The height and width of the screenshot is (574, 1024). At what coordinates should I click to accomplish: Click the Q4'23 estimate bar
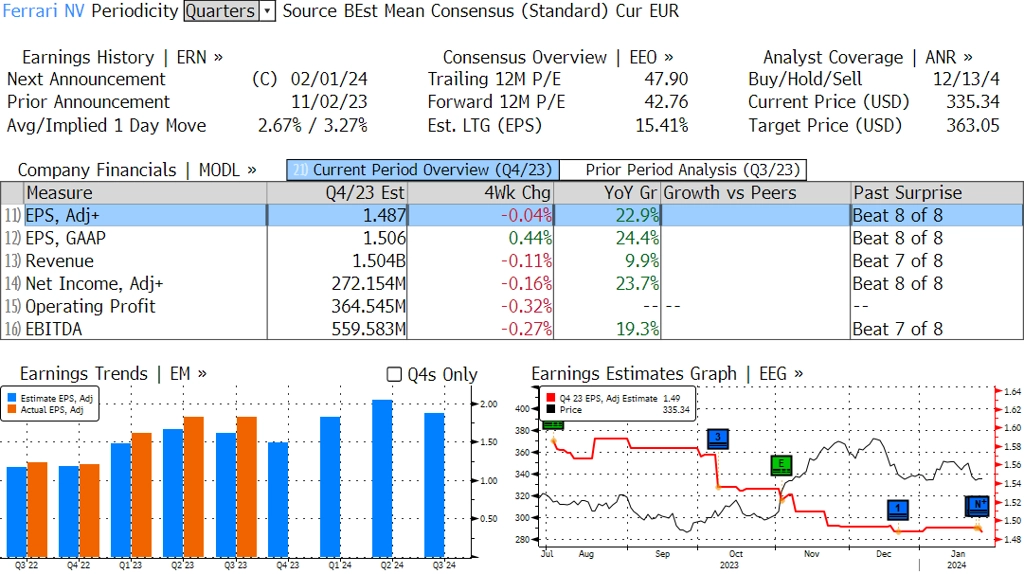tap(278, 500)
